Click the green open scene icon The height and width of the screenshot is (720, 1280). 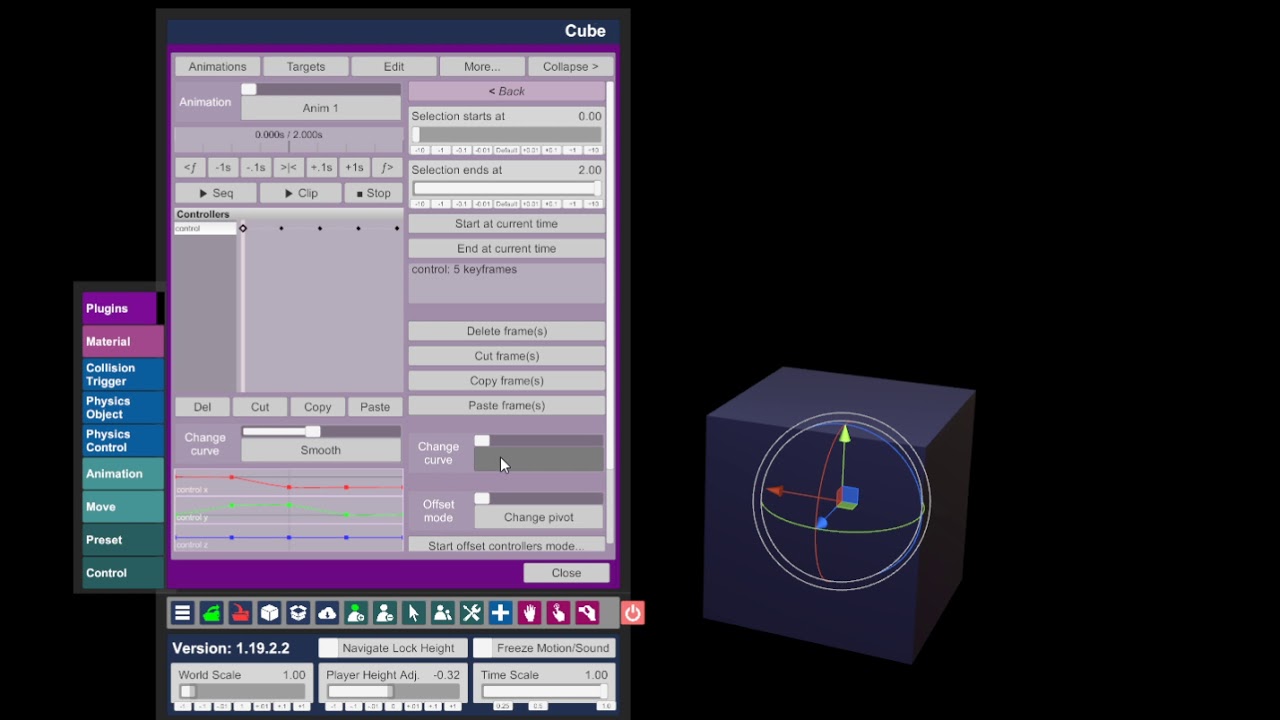click(211, 613)
